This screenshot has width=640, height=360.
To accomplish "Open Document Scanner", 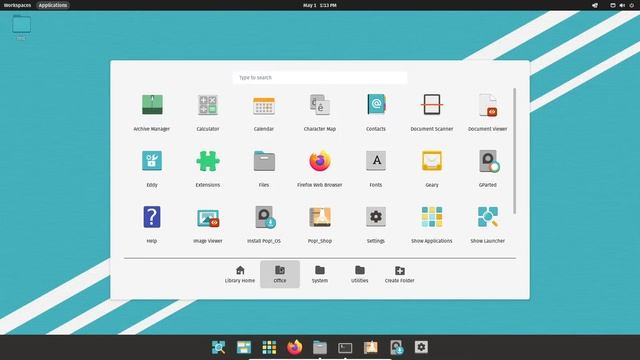I will pos(431,112).
